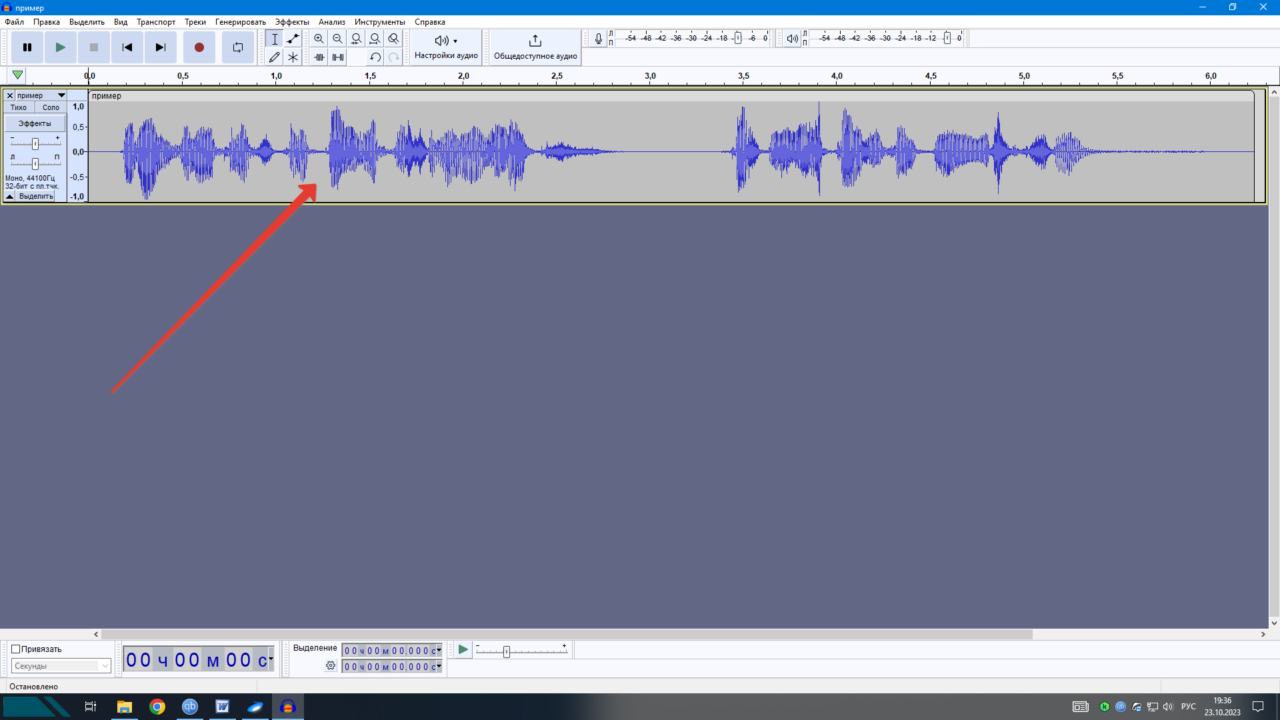This screenshot has height=720, width=1280.
Task: Click the track Выделить button
Action: [37, 196]
